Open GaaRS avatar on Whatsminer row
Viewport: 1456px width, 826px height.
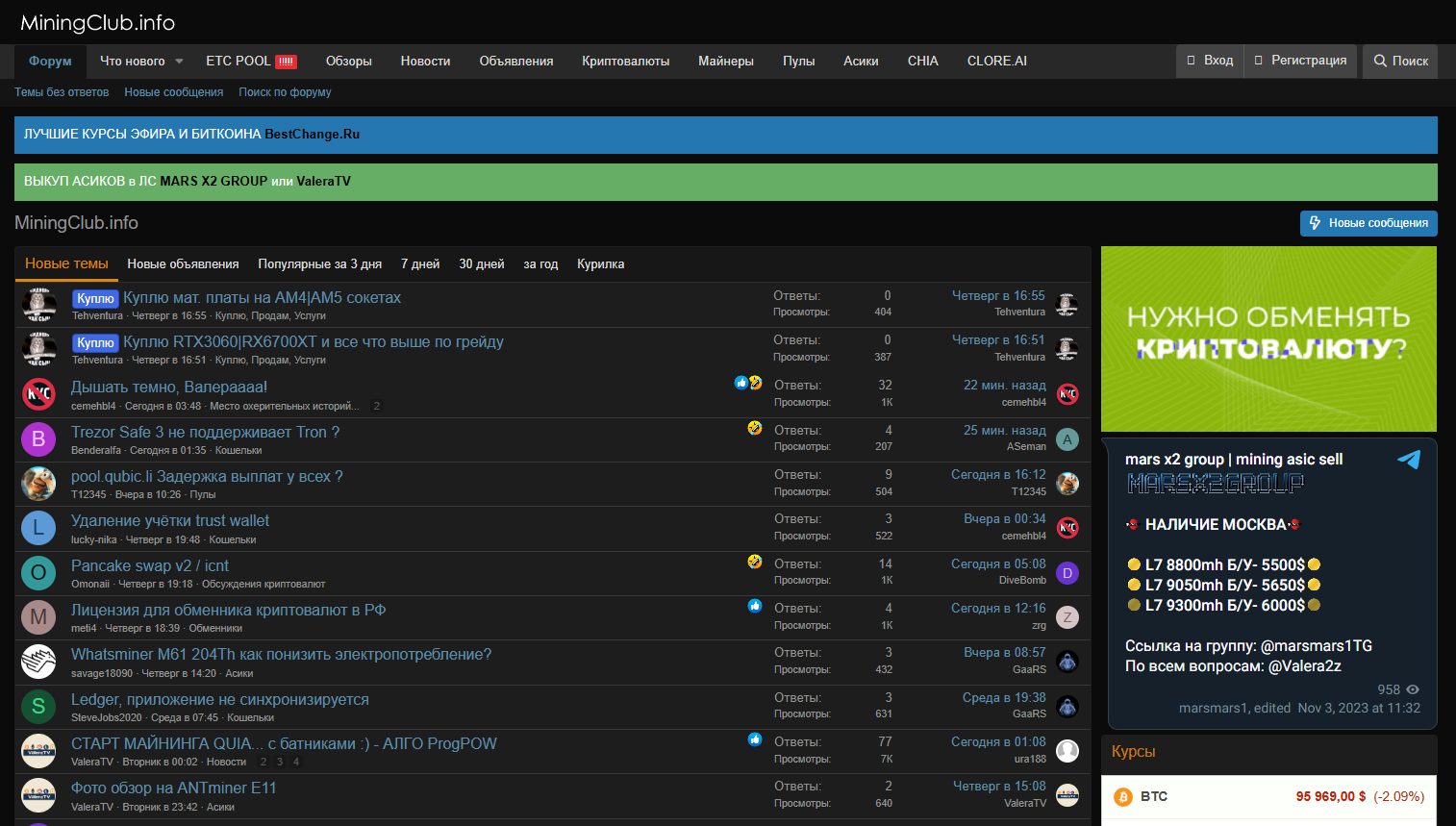pyautogui.click(x=1067, y=662)
